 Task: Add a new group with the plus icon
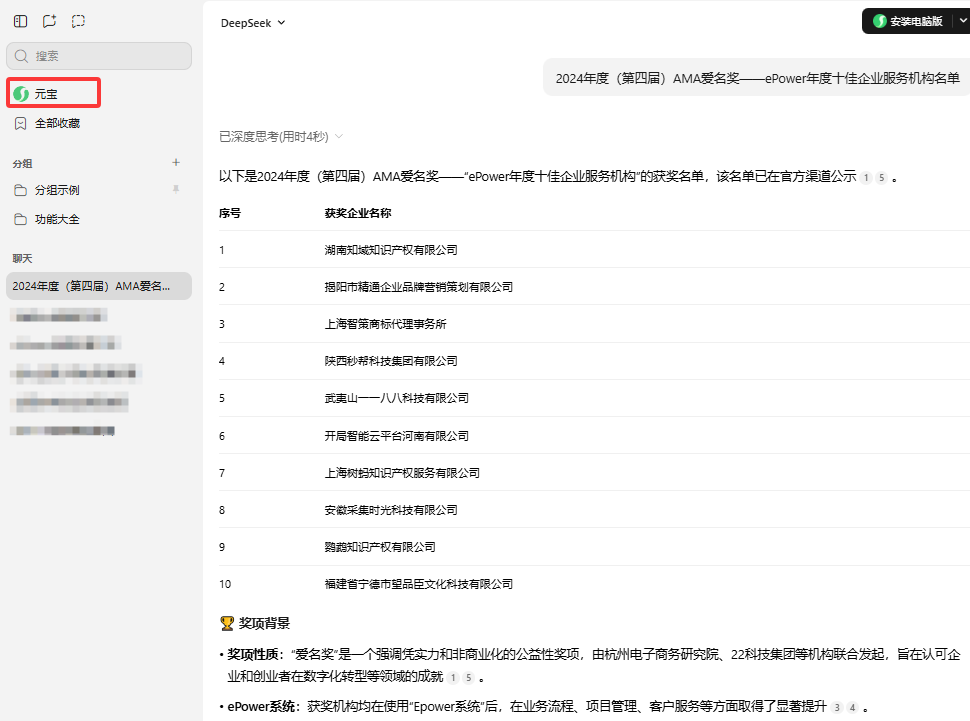click(176, 162)
